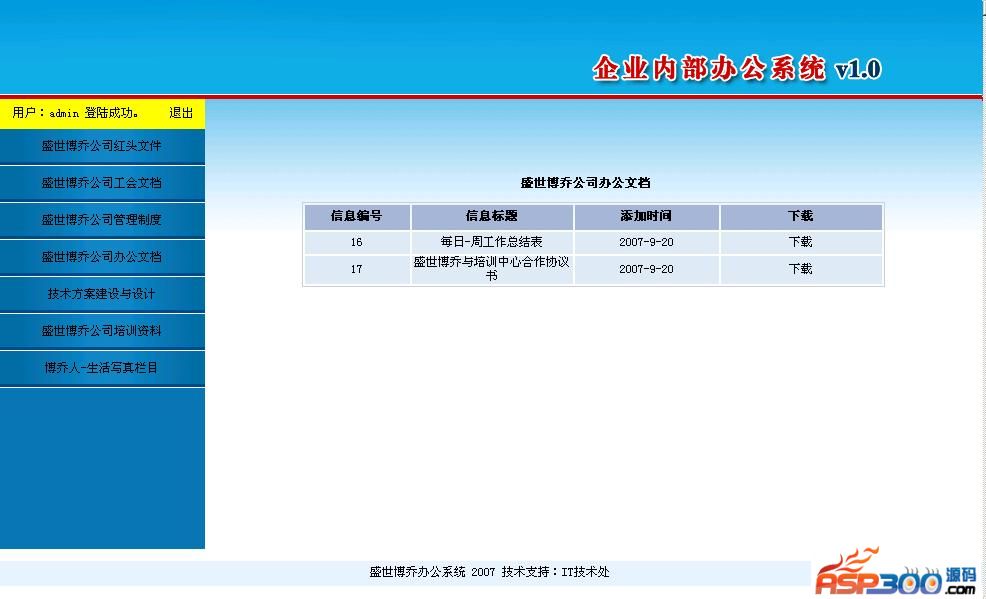Click info number cell 17
Image resolution: width=986 pixels, height=599 pixels.
[357, 269]
